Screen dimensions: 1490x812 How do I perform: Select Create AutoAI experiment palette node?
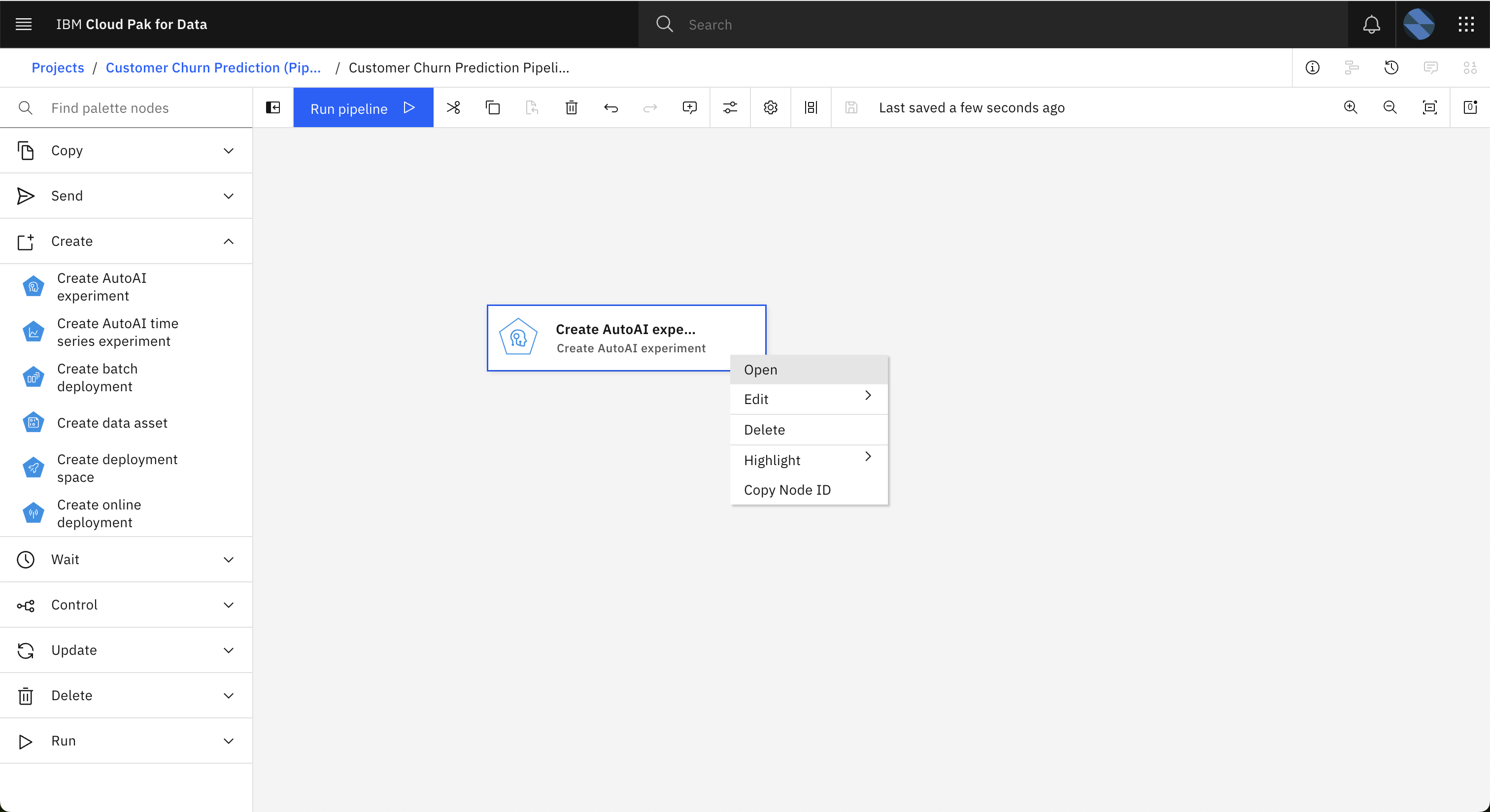[x=126, y=287]
